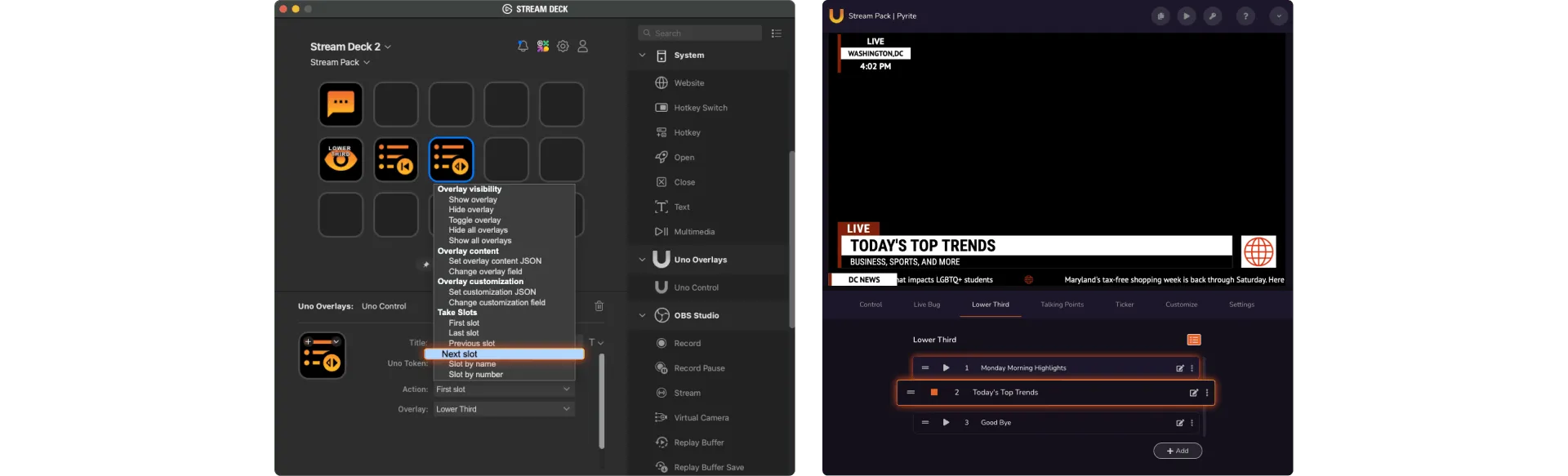Select the orange chat bubble key
The height and width of the screenshot is (476, 1568).
click(x=341, y=105)
